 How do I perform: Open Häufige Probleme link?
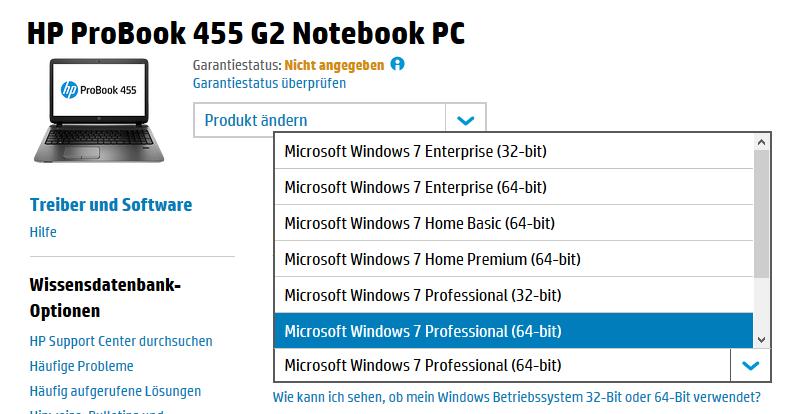point(81,366)
